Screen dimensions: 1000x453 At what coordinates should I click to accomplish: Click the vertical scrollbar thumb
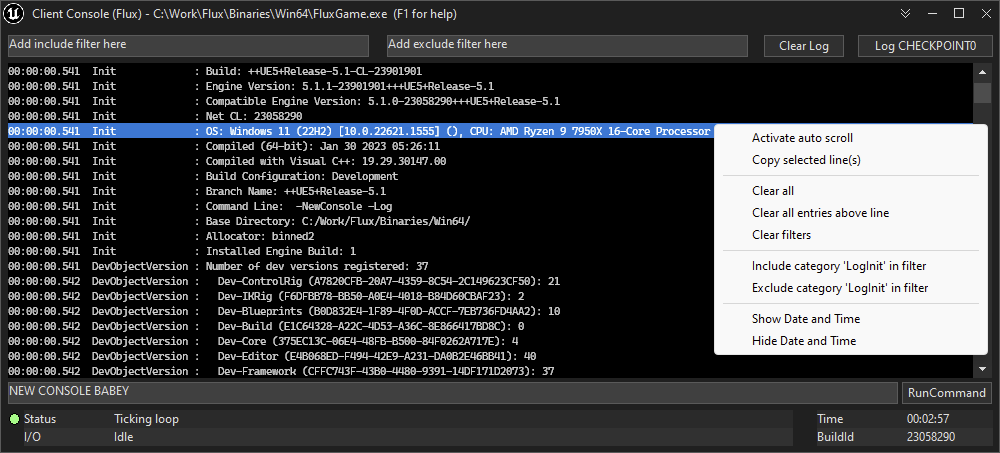(x=983, y=93)
